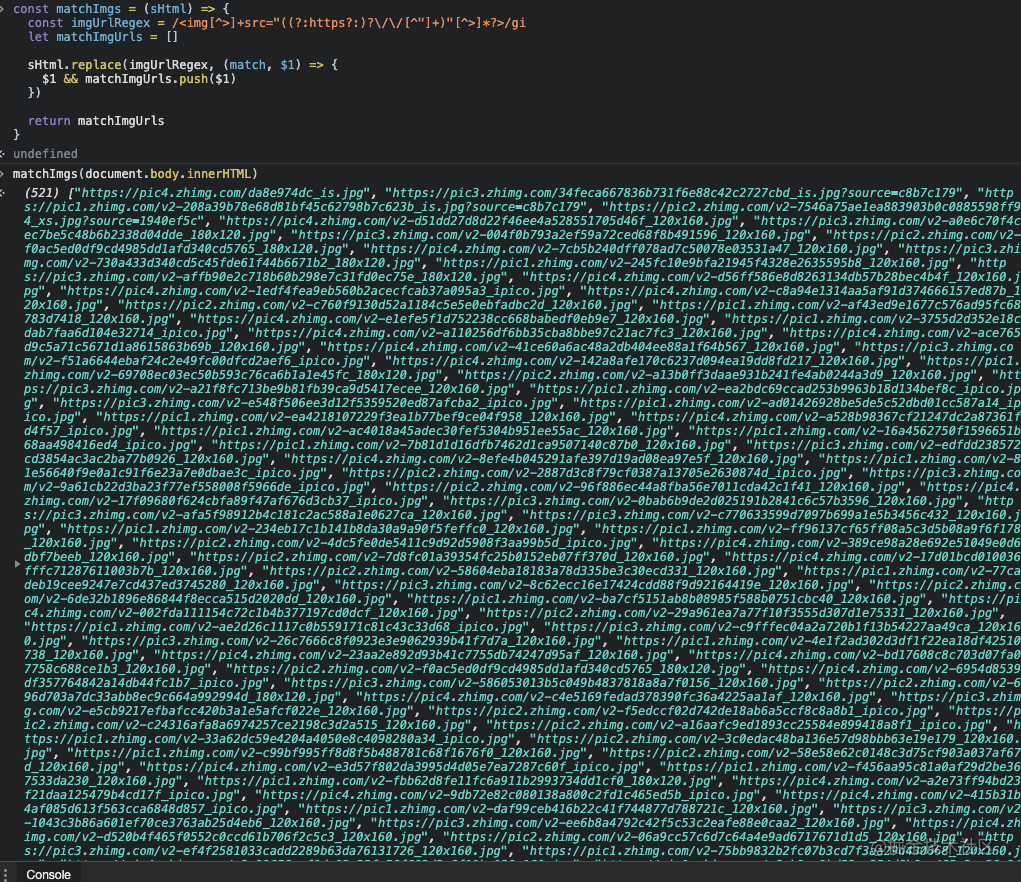This screenshot has height=882, width=1021.
Task: Click the "let matchImgUrls = []" line
Action: tap(102, 36)
